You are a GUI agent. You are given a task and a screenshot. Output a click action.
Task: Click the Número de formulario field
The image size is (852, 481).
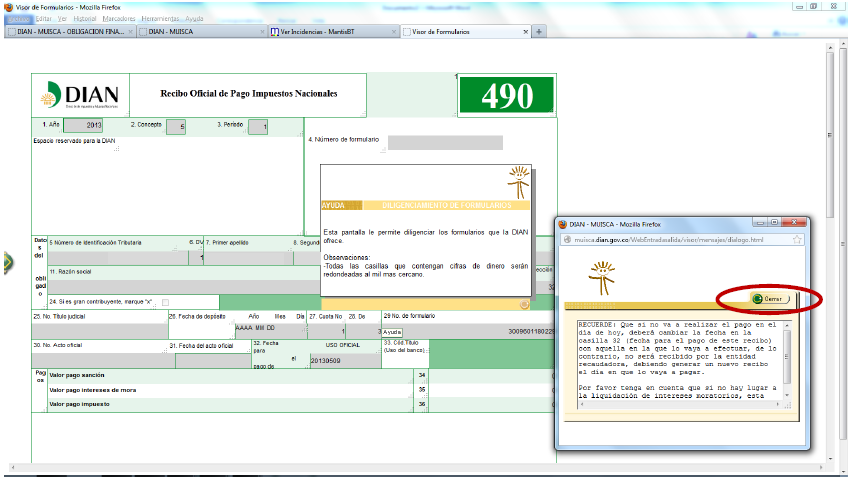point(445,143)
